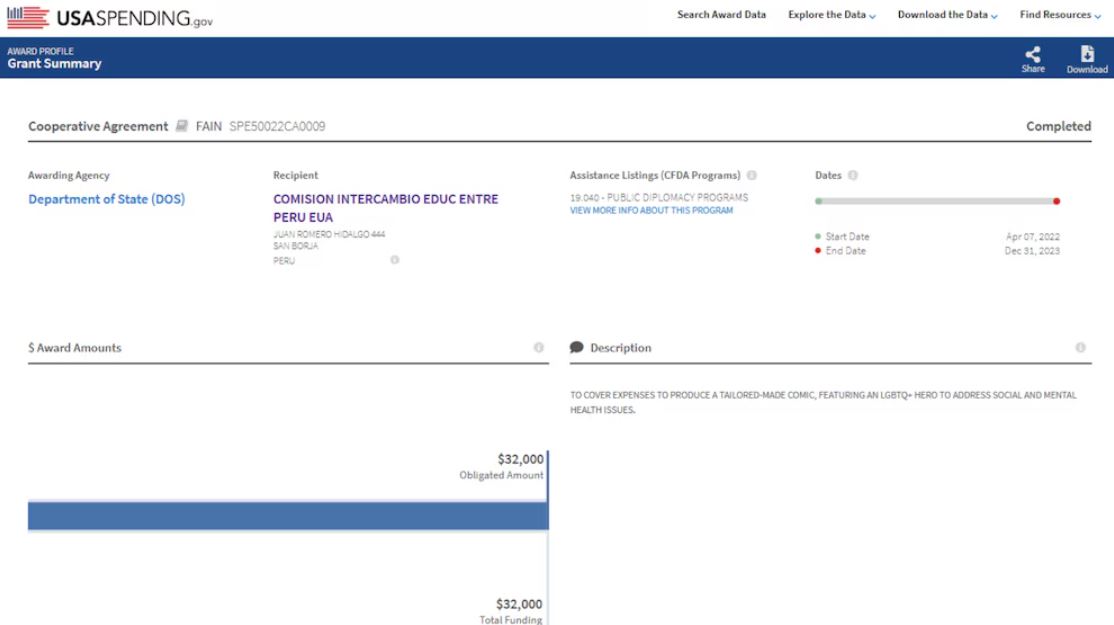Image resolution: width=1114 pixels, height=625 pixels.
Task: Open Search Award Data page
Action: [x=721, y=14]
